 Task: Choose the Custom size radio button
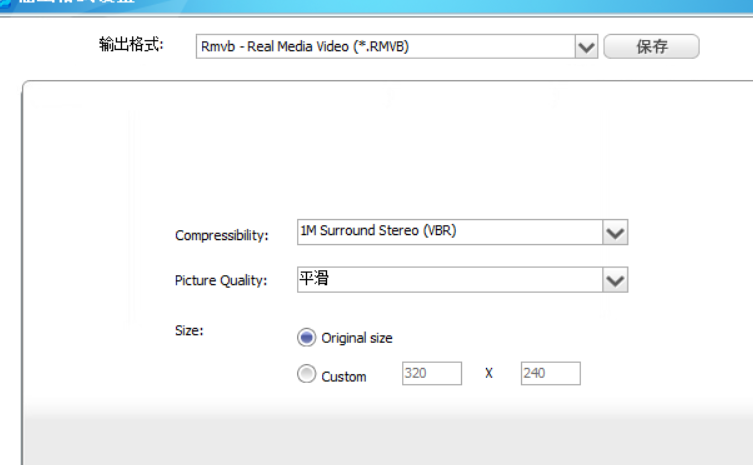pos(306,374)
